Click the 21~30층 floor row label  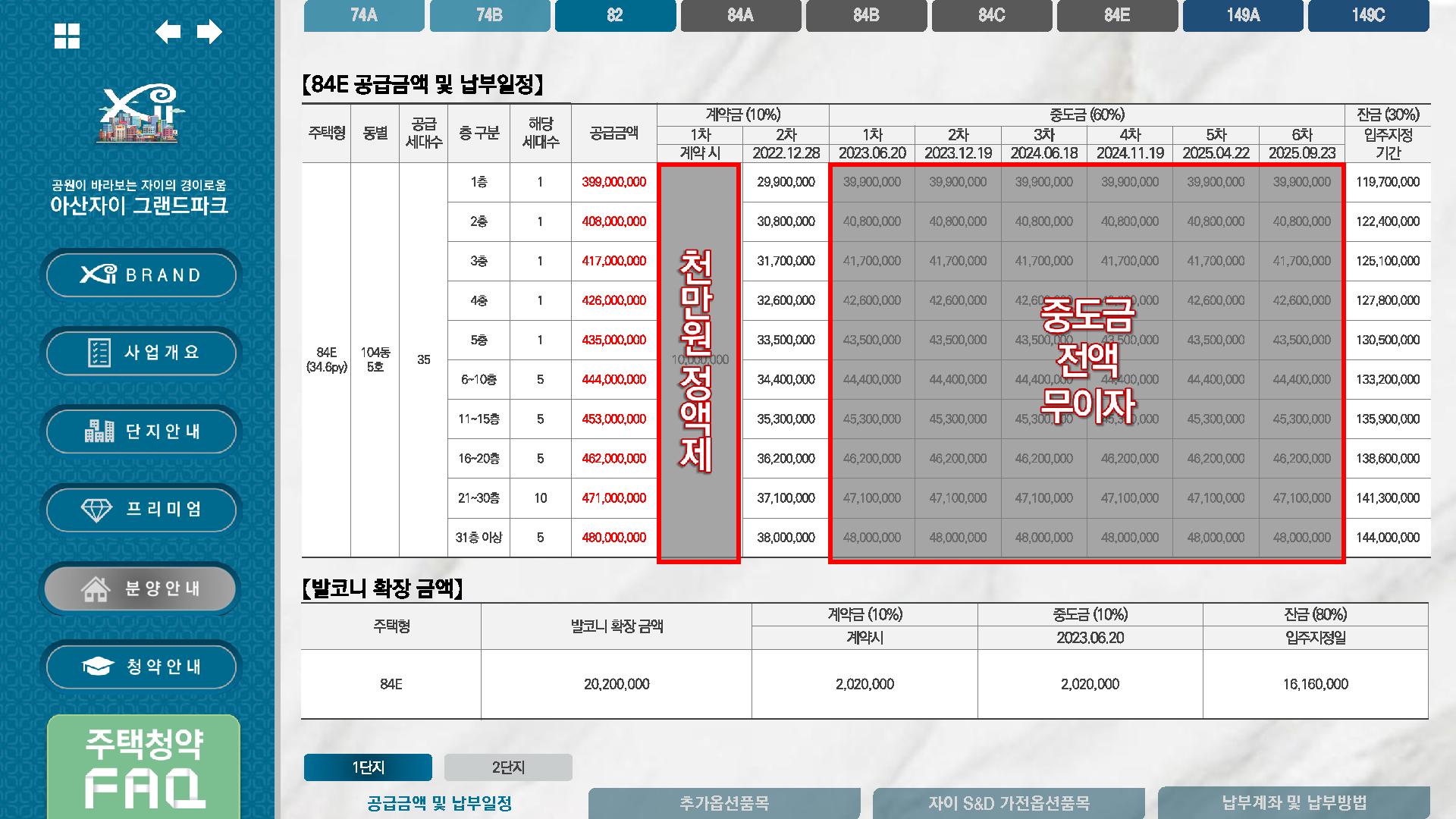click(479, 498)
